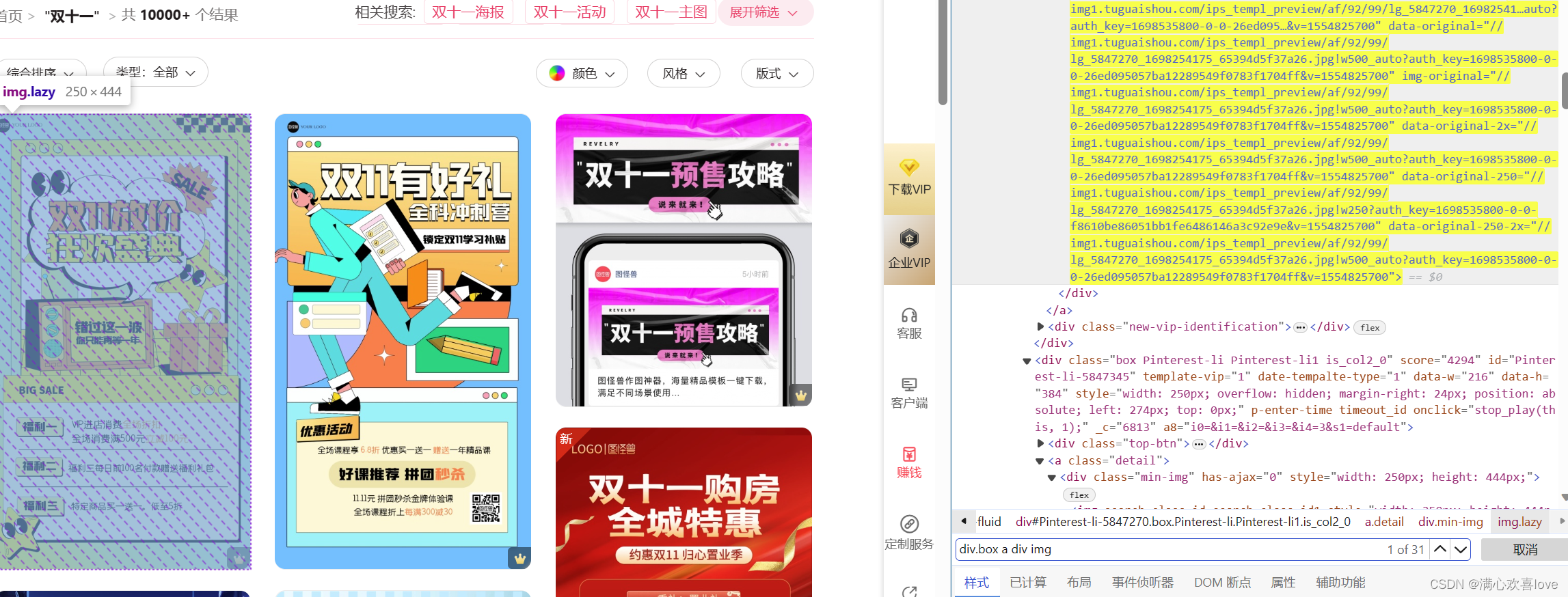
Task: Collapse the Pinterest-li-5847345 div node
Action: (x=1027, y=361)
